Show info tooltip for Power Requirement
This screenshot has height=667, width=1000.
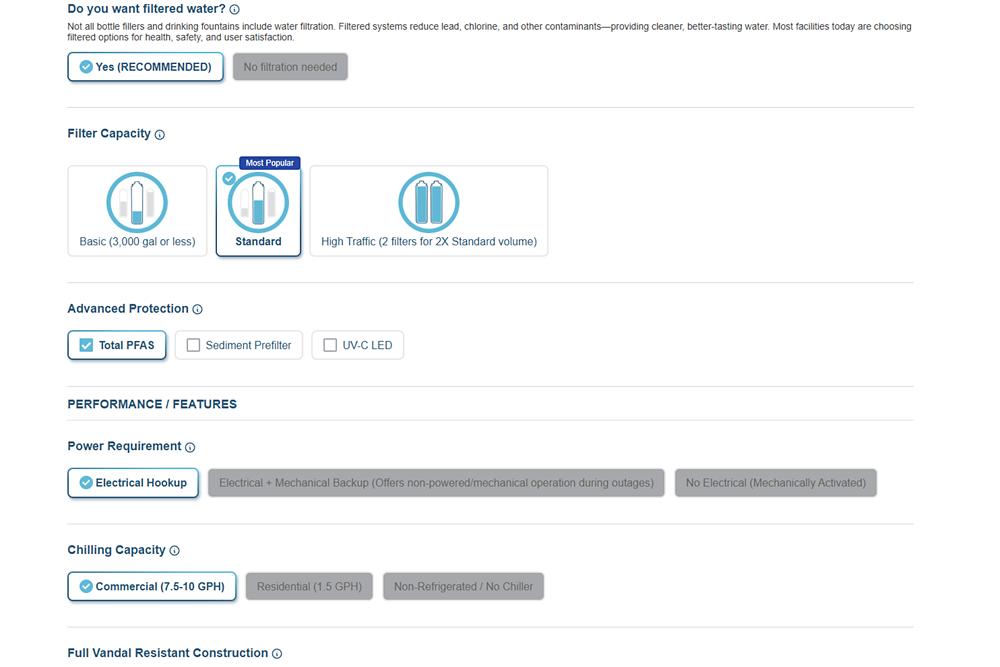(190, 447)
